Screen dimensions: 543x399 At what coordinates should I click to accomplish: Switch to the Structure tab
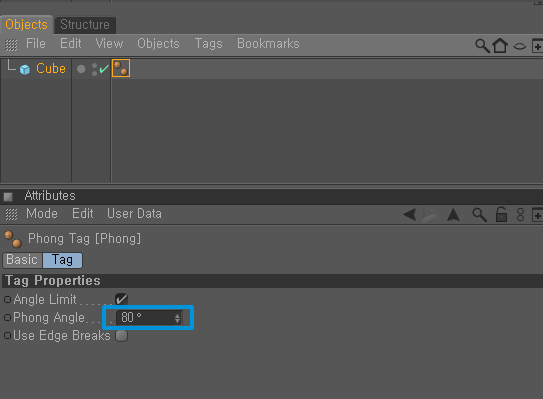click(85, 25)
